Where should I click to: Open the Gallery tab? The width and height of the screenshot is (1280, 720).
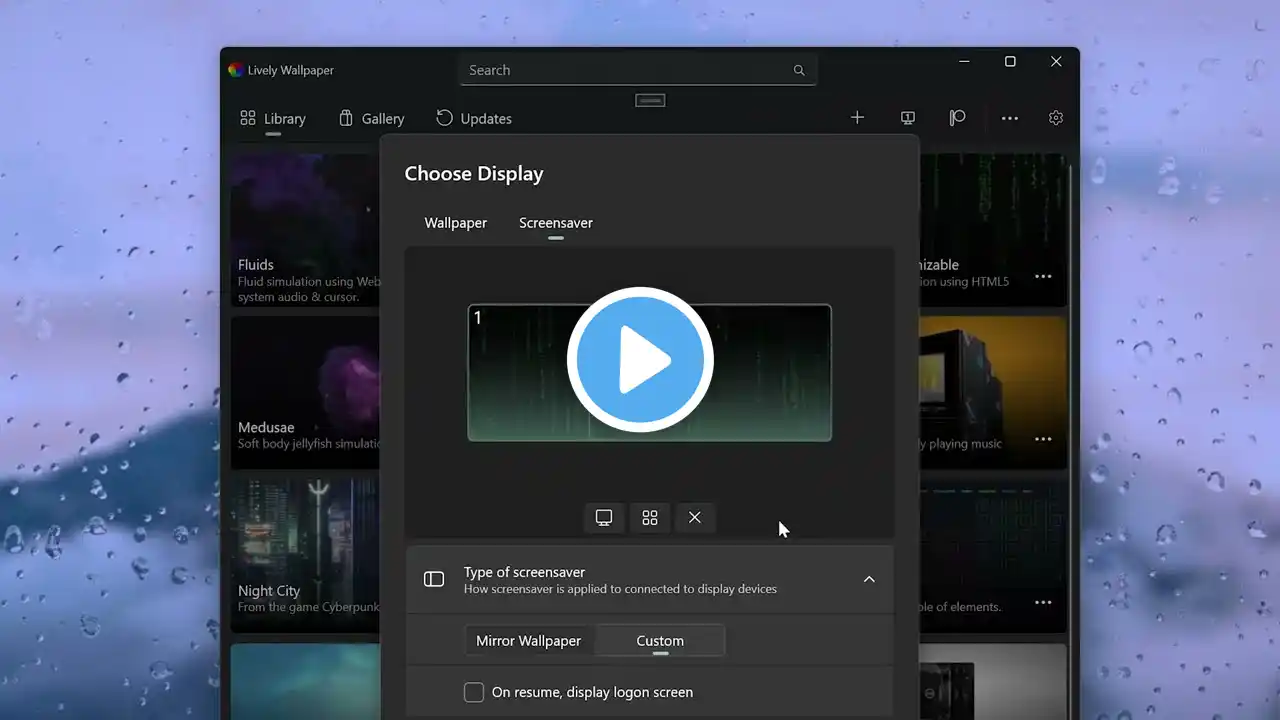pos(371,118)
